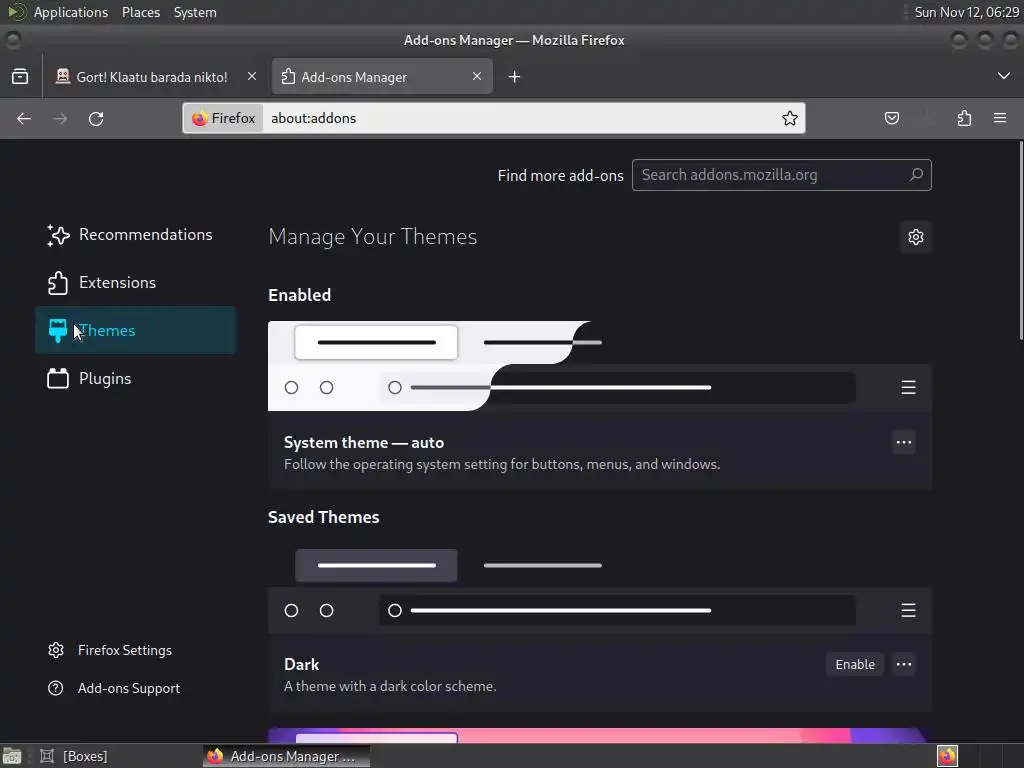This screenshot has width=1024, height=768.
Task: Click the System theme — auto preview image
Action: pos(600,366)
